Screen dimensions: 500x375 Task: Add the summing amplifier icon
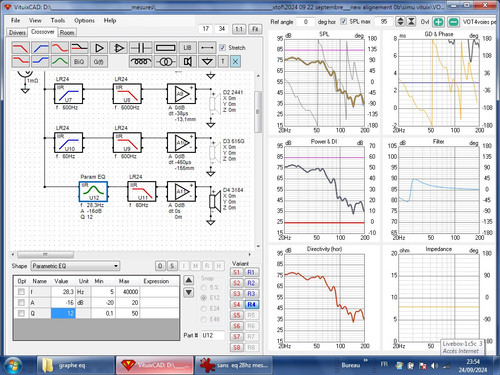tap(119, 48)
